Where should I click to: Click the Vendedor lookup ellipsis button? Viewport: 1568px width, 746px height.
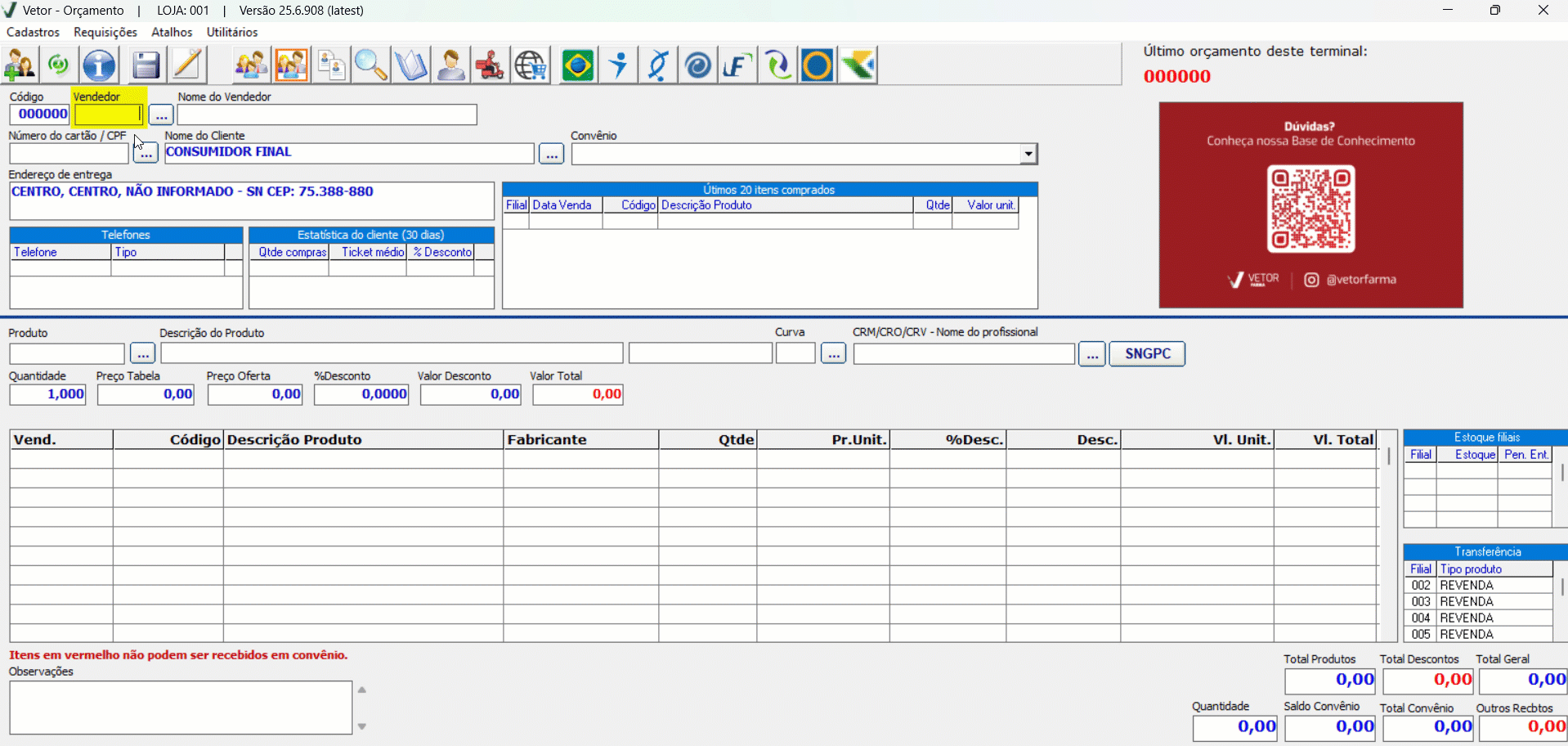point(161,115)
